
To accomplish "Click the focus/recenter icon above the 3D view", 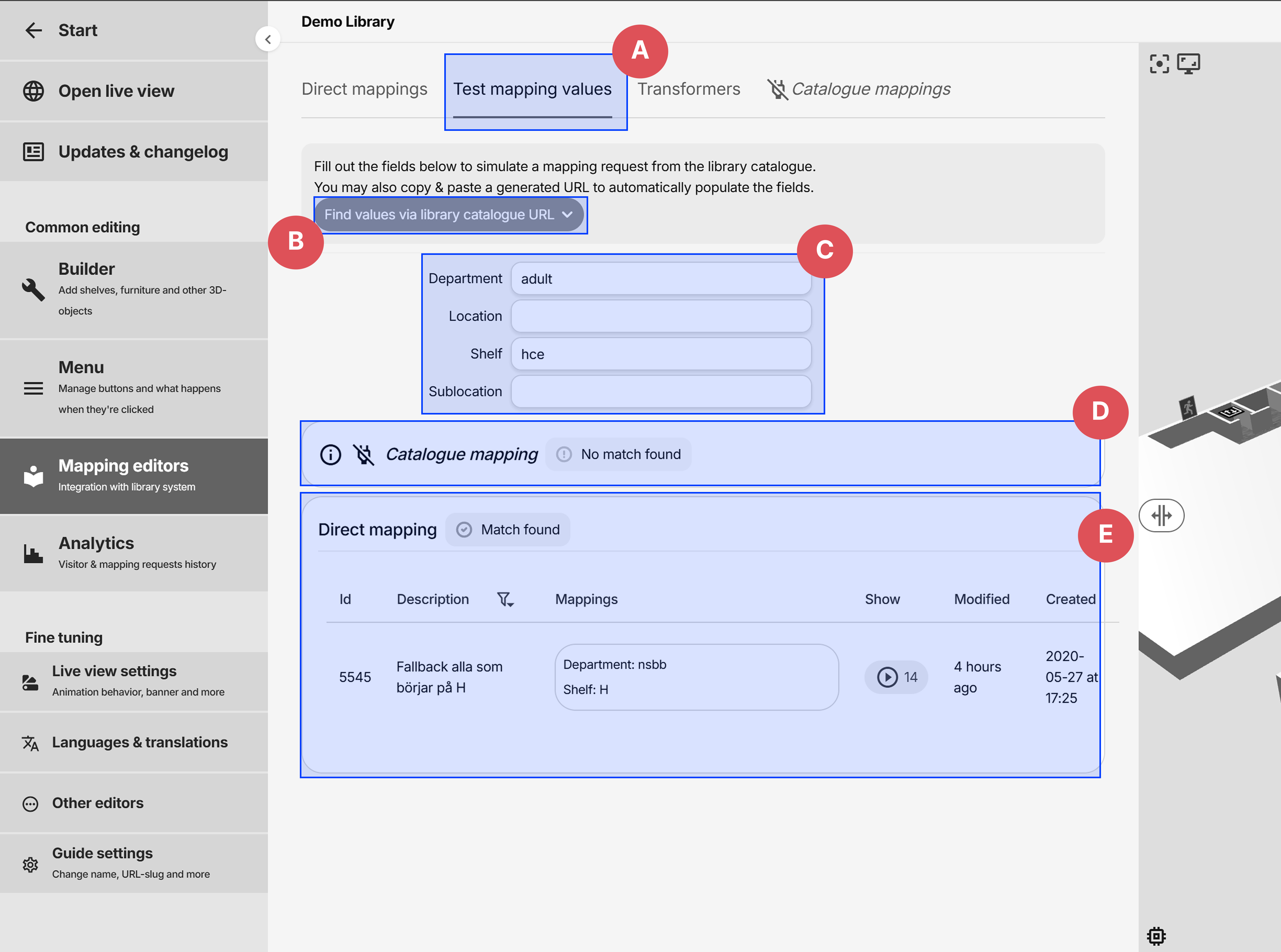I will coord(1159,63).
